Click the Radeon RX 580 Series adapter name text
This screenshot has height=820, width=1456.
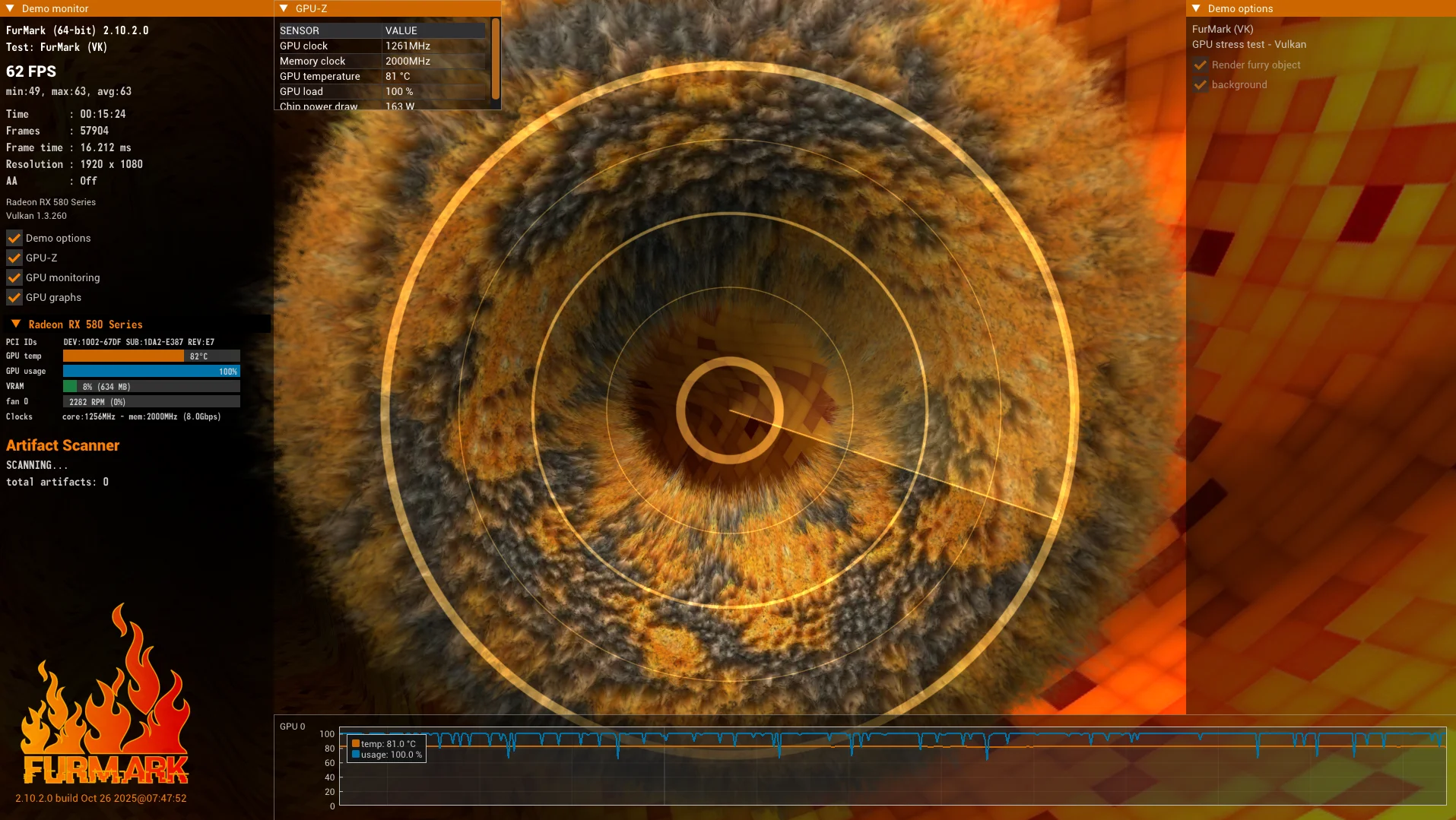[x=51, y=202]
